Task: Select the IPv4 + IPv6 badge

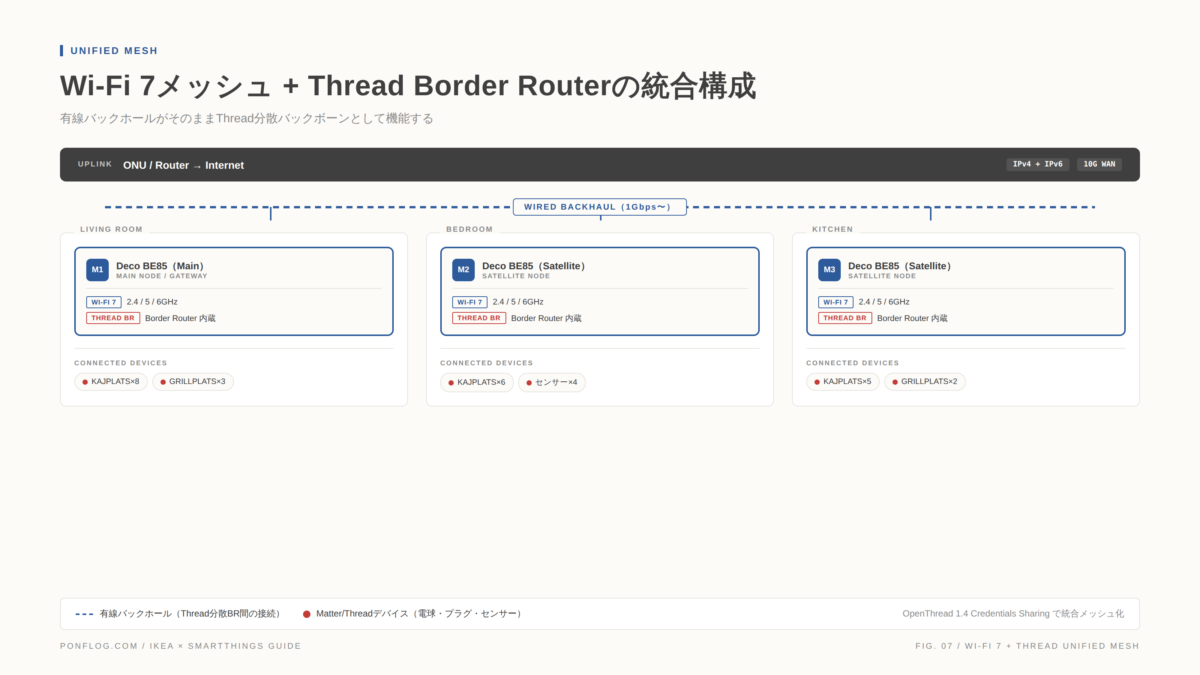Action: [1037, 164]
